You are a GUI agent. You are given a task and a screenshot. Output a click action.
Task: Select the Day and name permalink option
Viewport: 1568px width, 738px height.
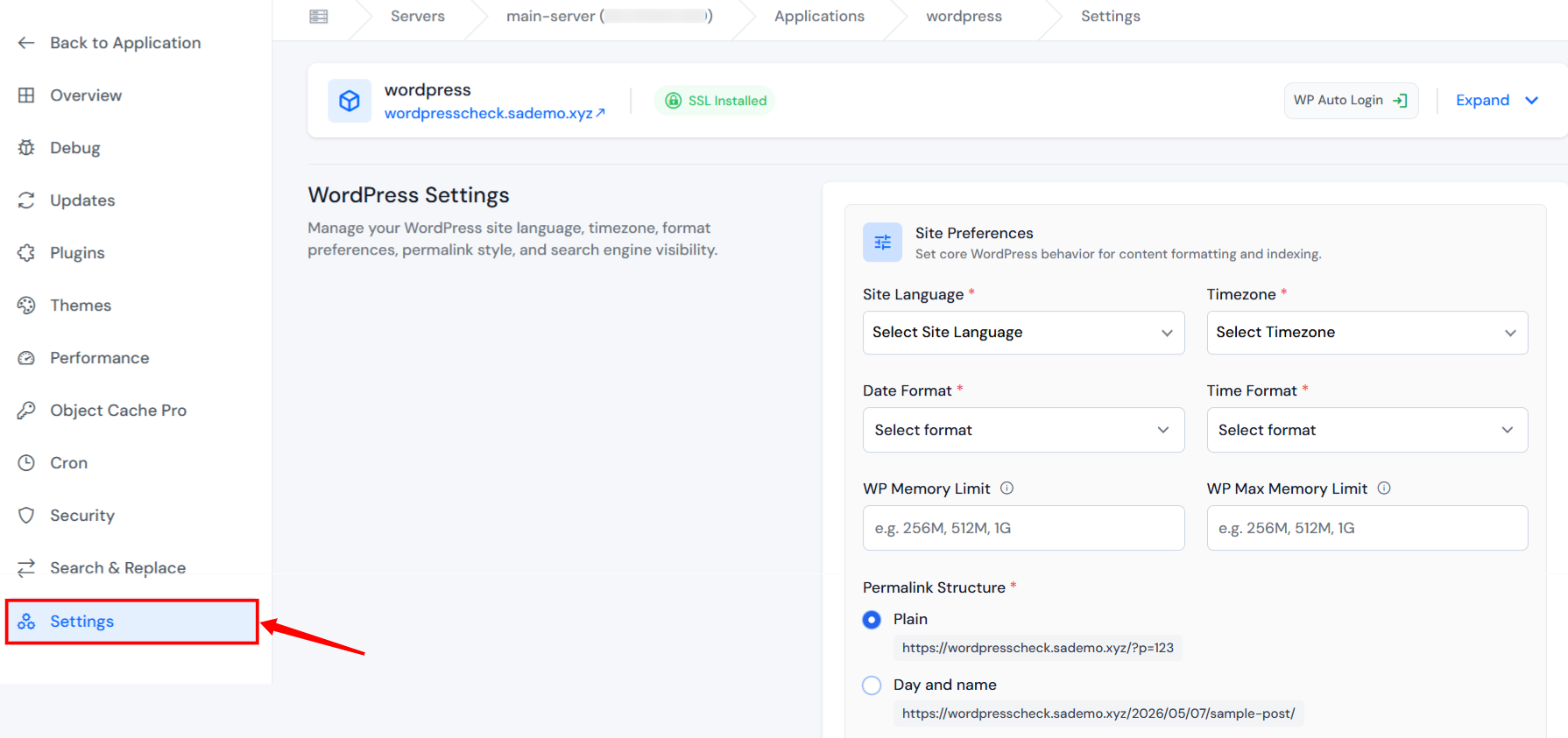pyautogui.click(x=872, y=685)
